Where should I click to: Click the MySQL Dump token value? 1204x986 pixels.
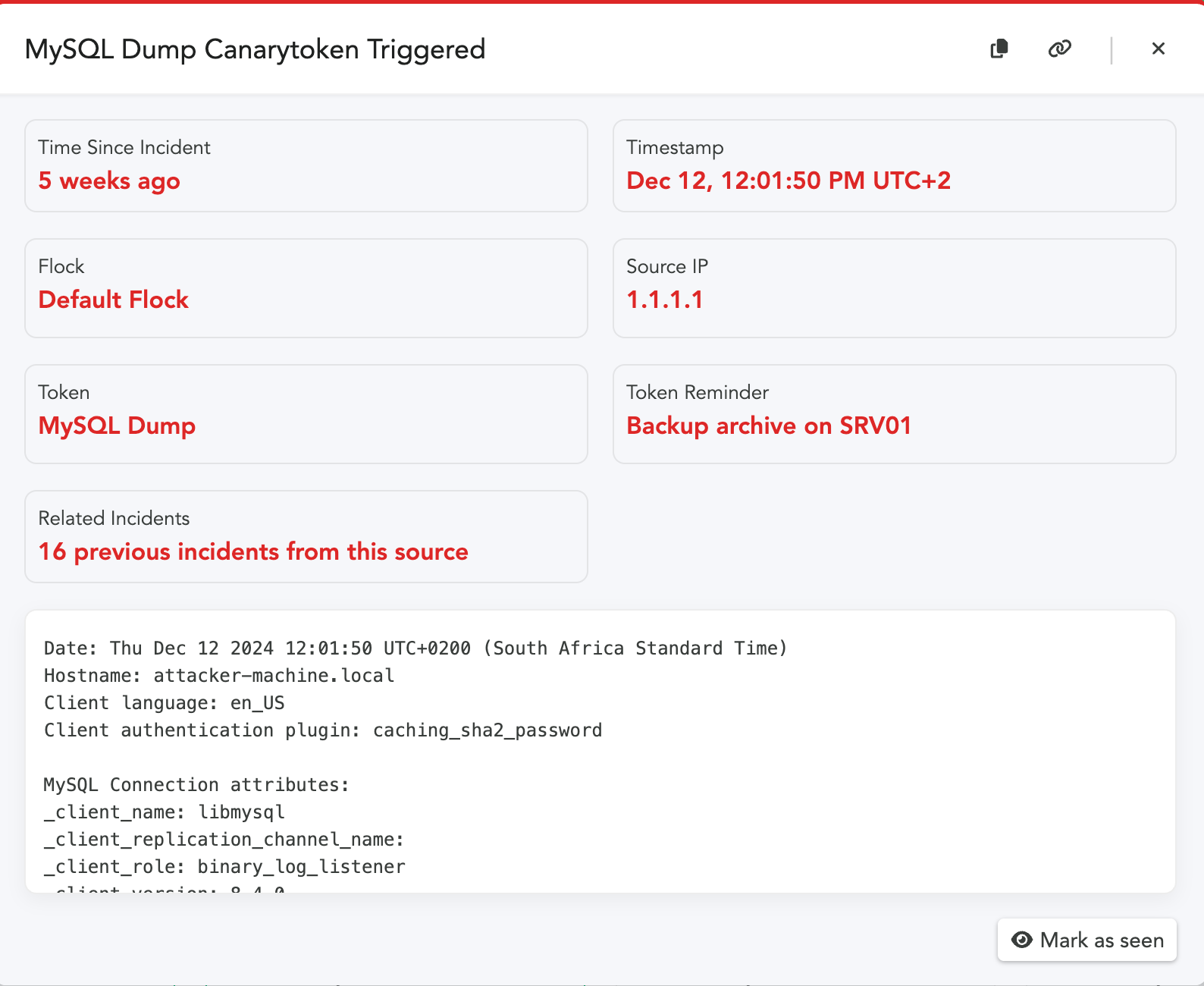[117, 425]
